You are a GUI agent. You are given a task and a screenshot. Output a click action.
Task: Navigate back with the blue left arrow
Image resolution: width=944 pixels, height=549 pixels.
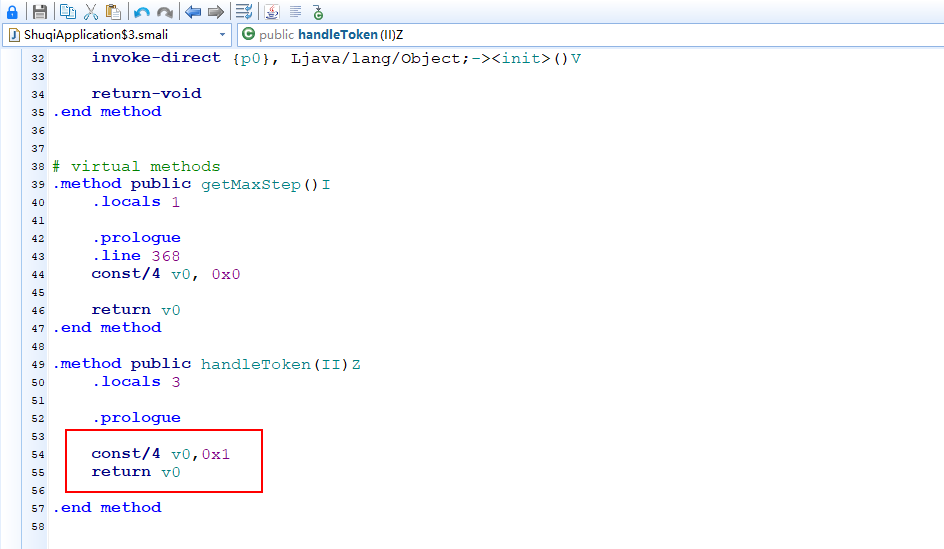click(193, 11)
